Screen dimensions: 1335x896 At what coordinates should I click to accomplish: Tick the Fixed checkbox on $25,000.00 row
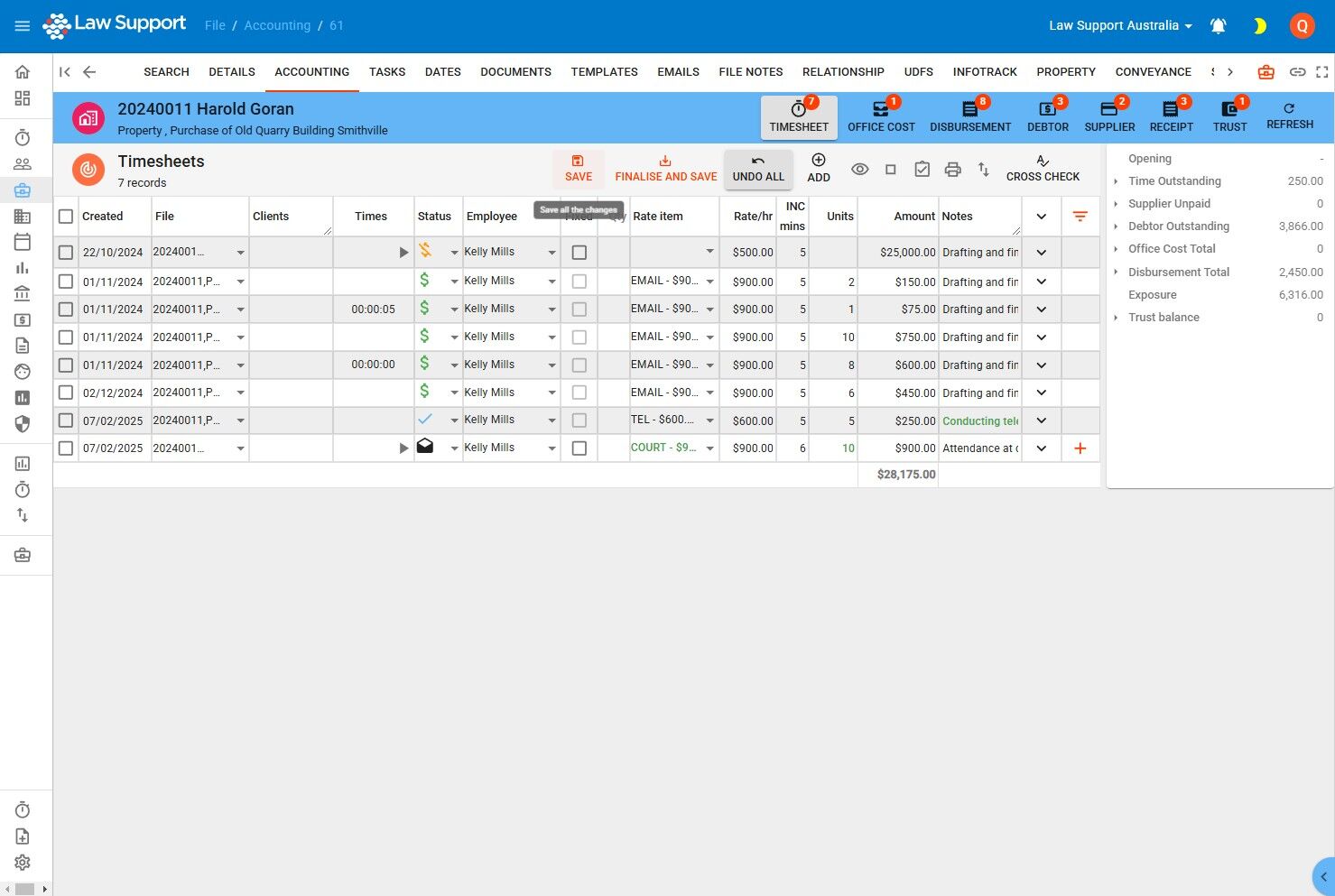tap(579, 253)
